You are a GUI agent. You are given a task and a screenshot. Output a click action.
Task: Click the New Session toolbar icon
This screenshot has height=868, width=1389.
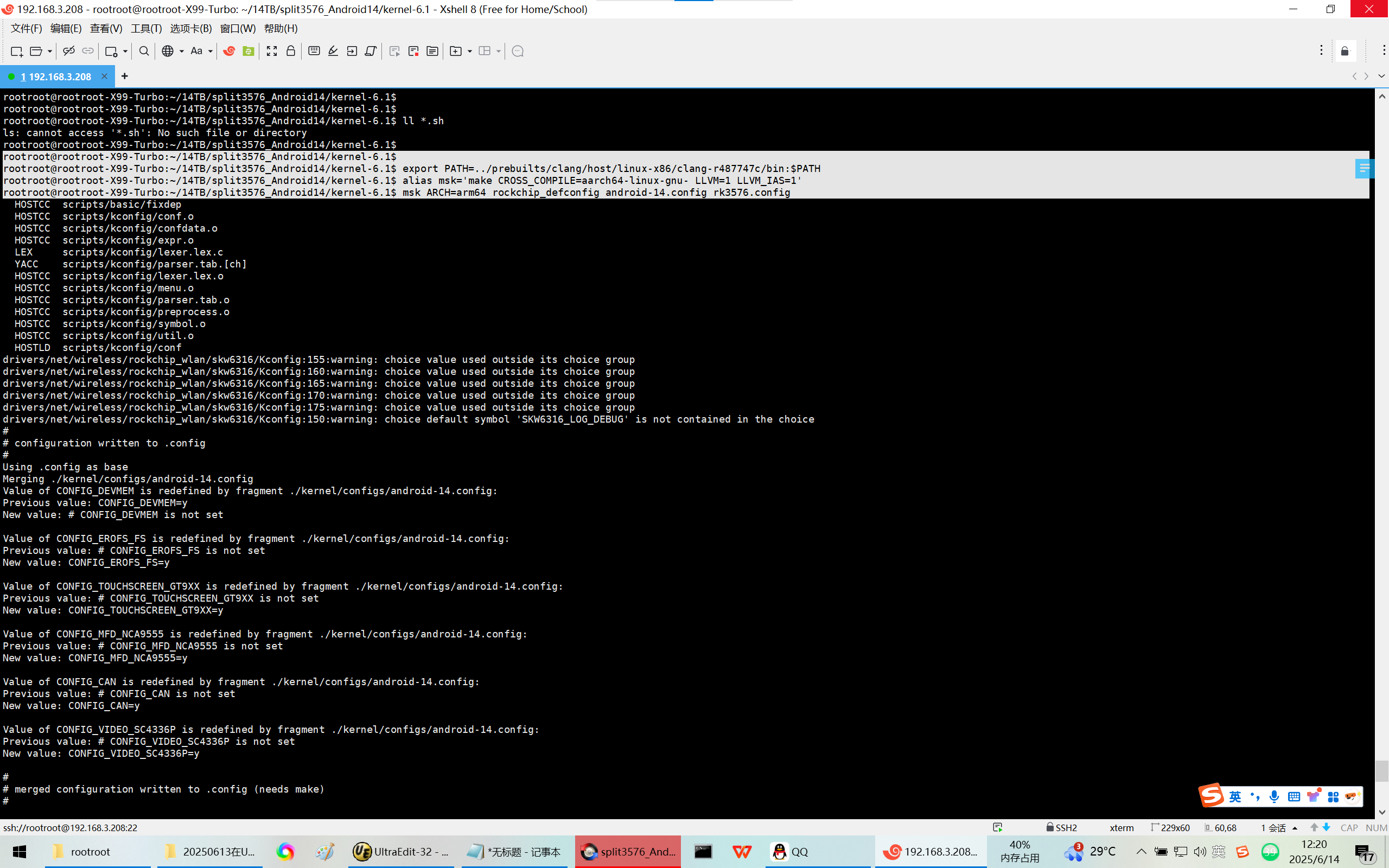click(16, 51)
